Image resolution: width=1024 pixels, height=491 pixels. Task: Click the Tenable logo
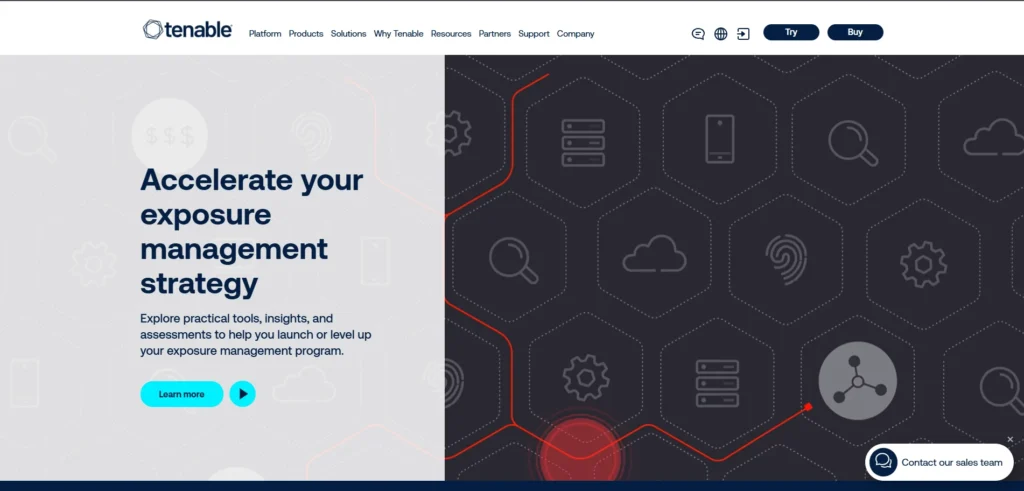(187, 29)
